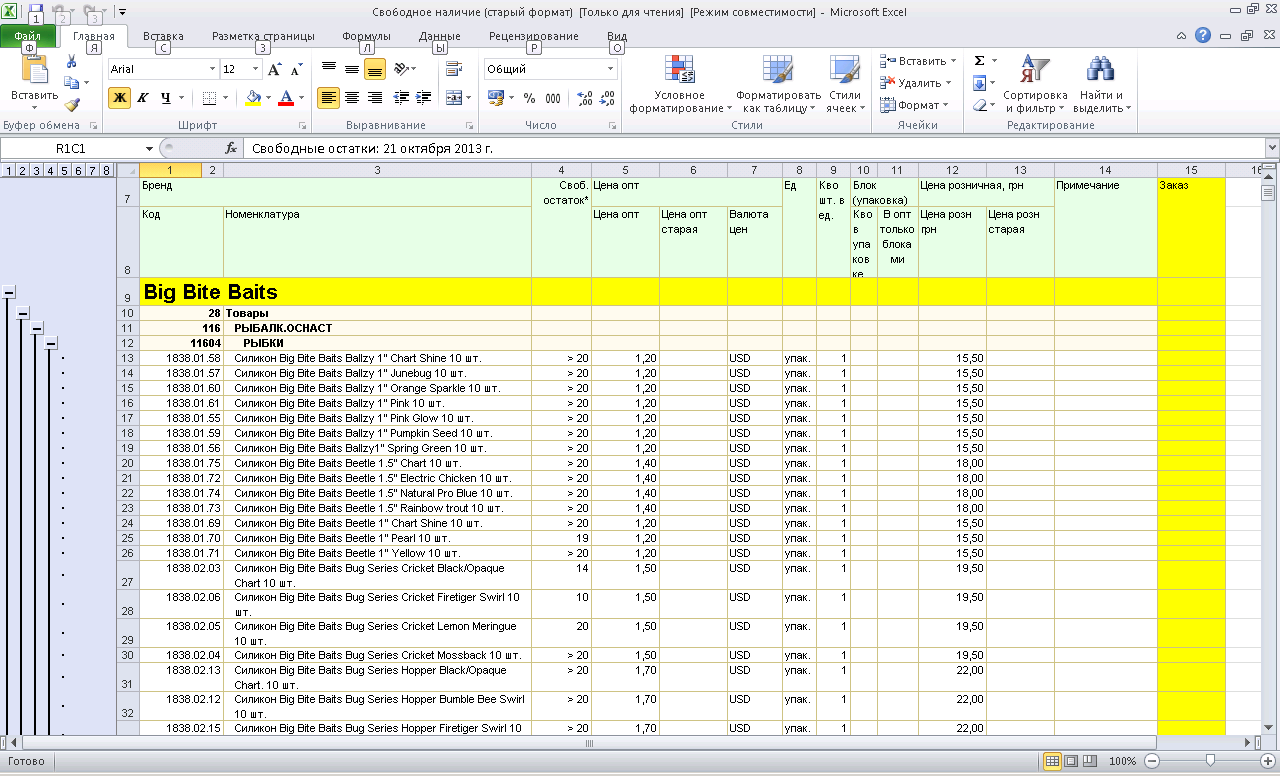Switch to Page Layout view in status bar
1280x776 pixels.
pos(1071,761)
